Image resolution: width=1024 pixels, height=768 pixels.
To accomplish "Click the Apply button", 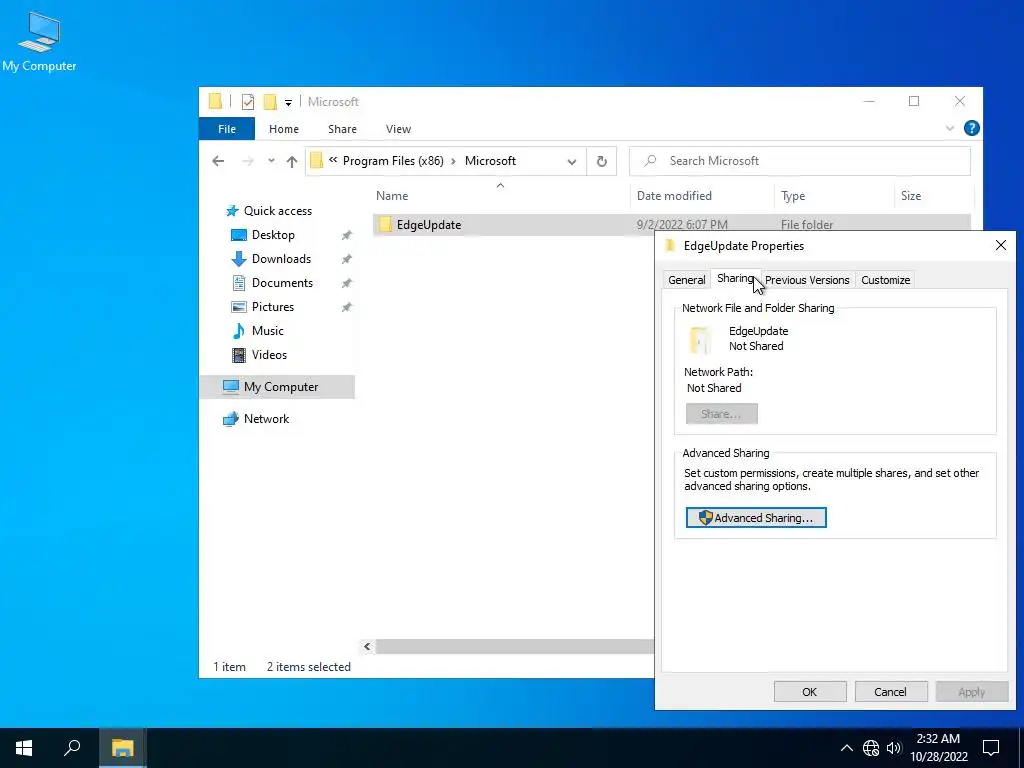I will click(x=972, y=692).
